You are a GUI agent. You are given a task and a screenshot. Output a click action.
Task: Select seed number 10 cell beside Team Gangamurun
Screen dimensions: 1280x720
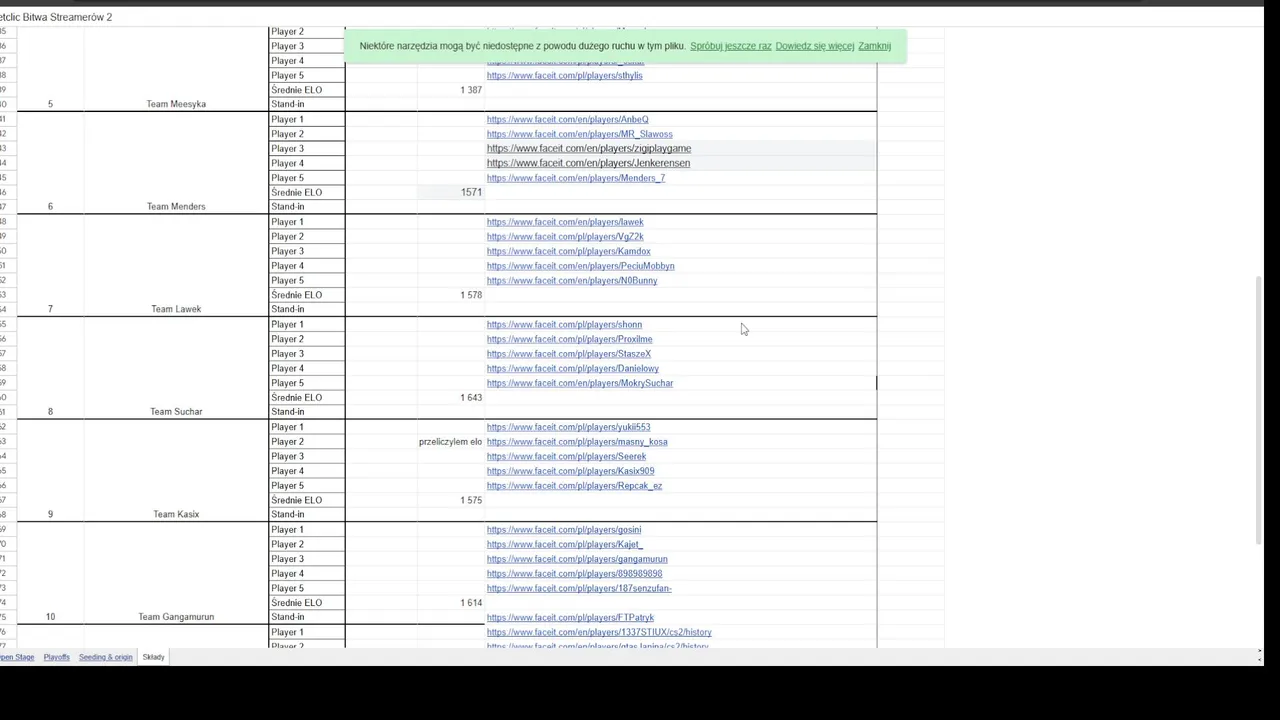pyautogui.click(x=50, y=617)
